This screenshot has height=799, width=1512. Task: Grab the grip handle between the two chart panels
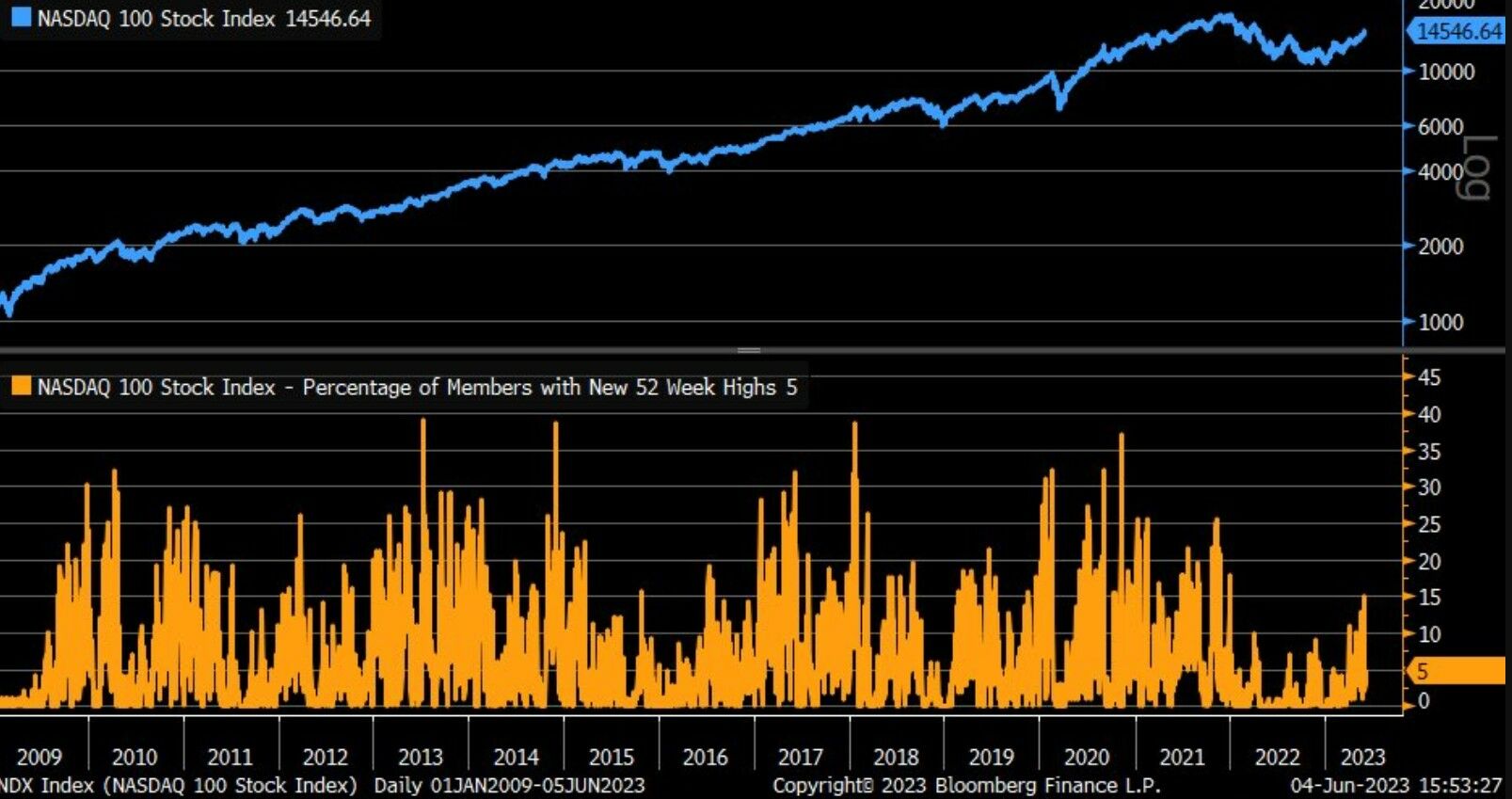[x=749, y=350]
